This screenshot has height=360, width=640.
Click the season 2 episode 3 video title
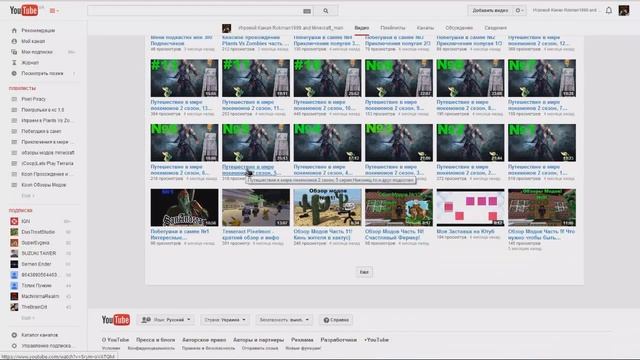pos(394,170)
